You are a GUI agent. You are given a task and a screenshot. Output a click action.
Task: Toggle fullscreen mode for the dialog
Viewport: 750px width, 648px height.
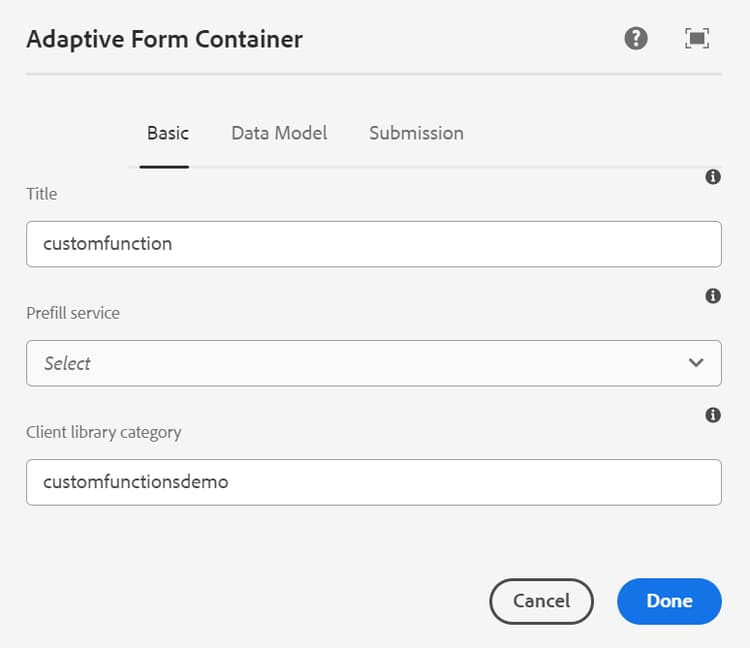[697, 39]
